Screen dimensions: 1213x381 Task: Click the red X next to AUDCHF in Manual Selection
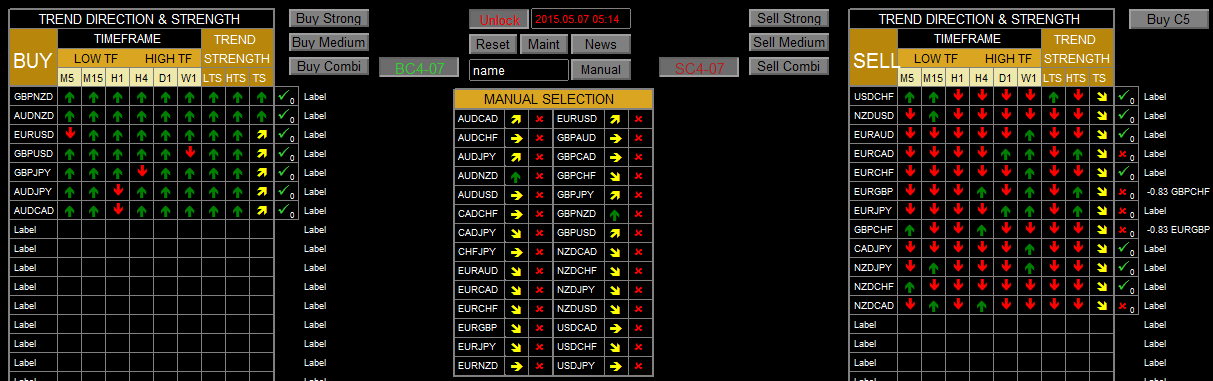[x=540, y=138]
